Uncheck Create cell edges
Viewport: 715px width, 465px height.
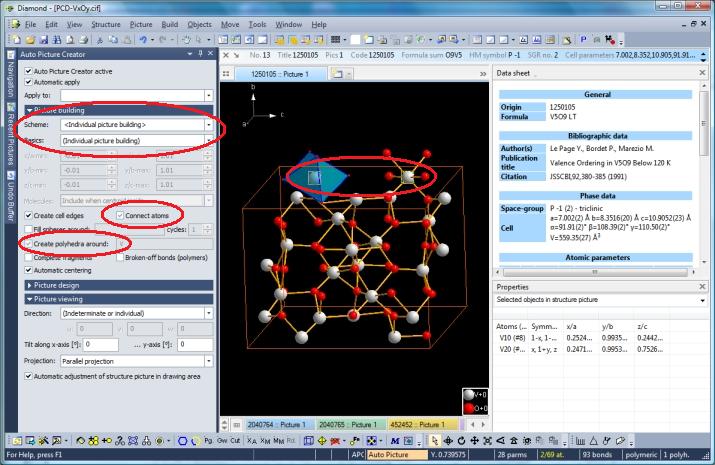[28, 215]
